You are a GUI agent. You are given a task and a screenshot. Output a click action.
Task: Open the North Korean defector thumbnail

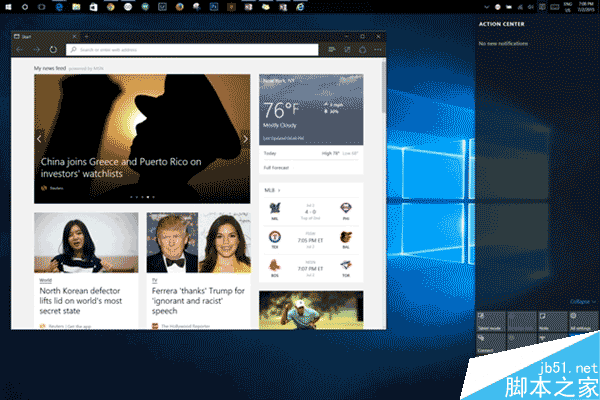pos(86,243)
